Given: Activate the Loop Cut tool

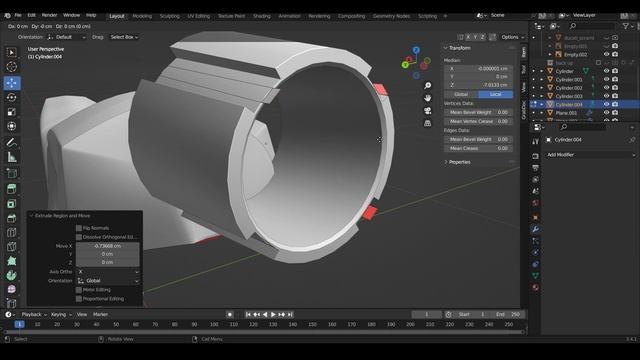Looking at the screenshot, I should (x=11, y=232).
